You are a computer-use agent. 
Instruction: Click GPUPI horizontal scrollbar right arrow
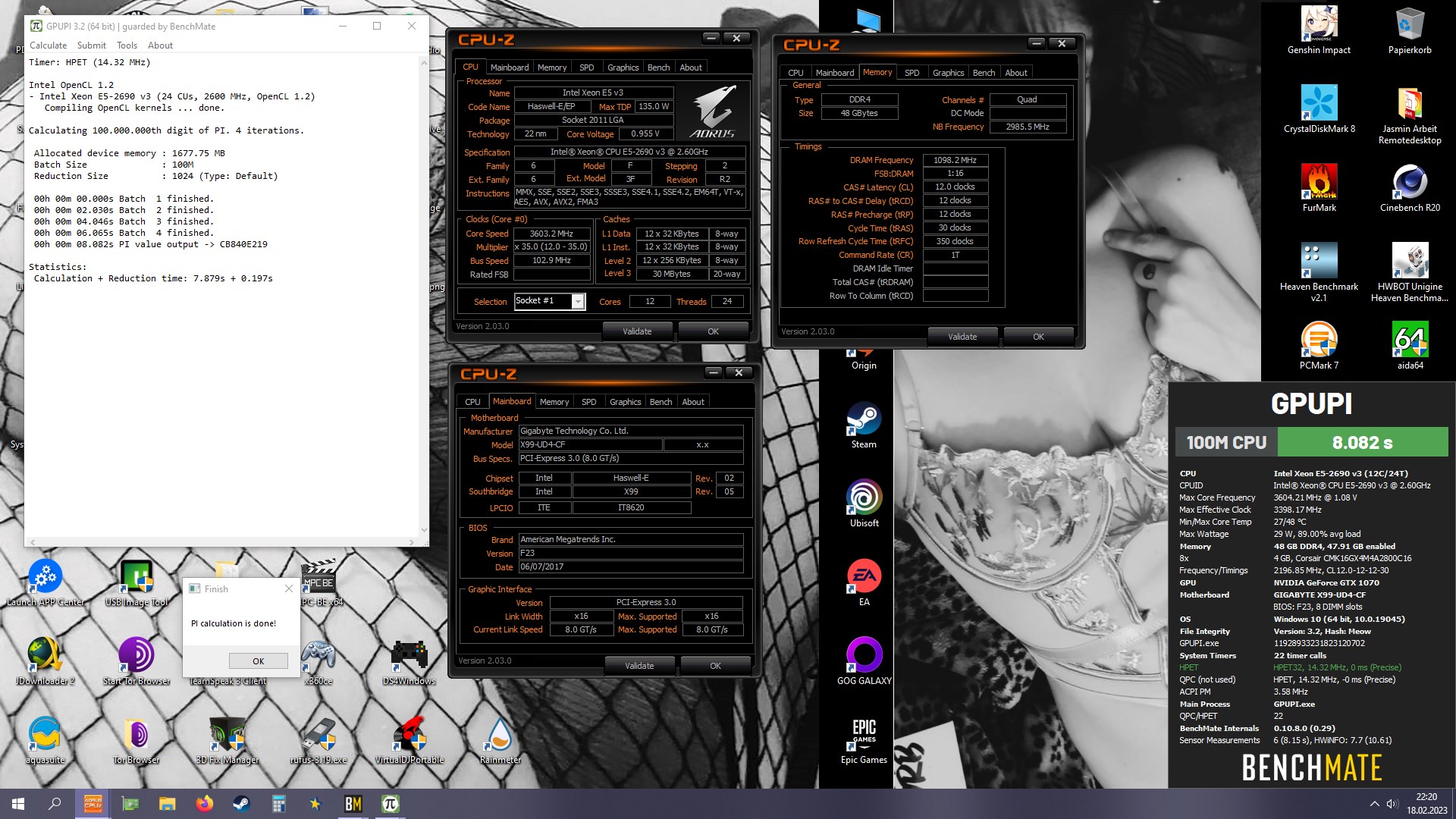point(412,542)
